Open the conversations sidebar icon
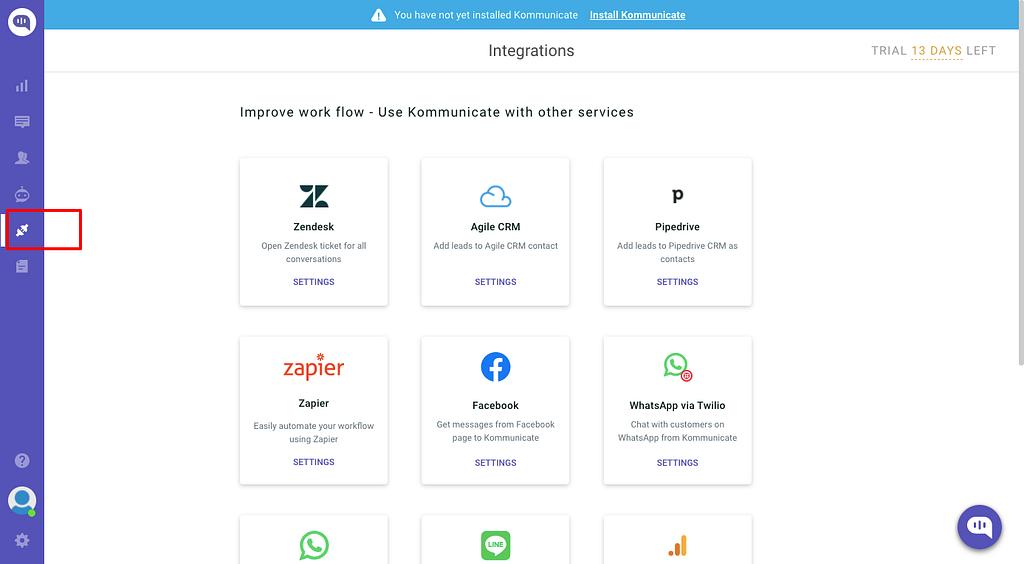This screenshot has width=1024, height=564. 22,122
